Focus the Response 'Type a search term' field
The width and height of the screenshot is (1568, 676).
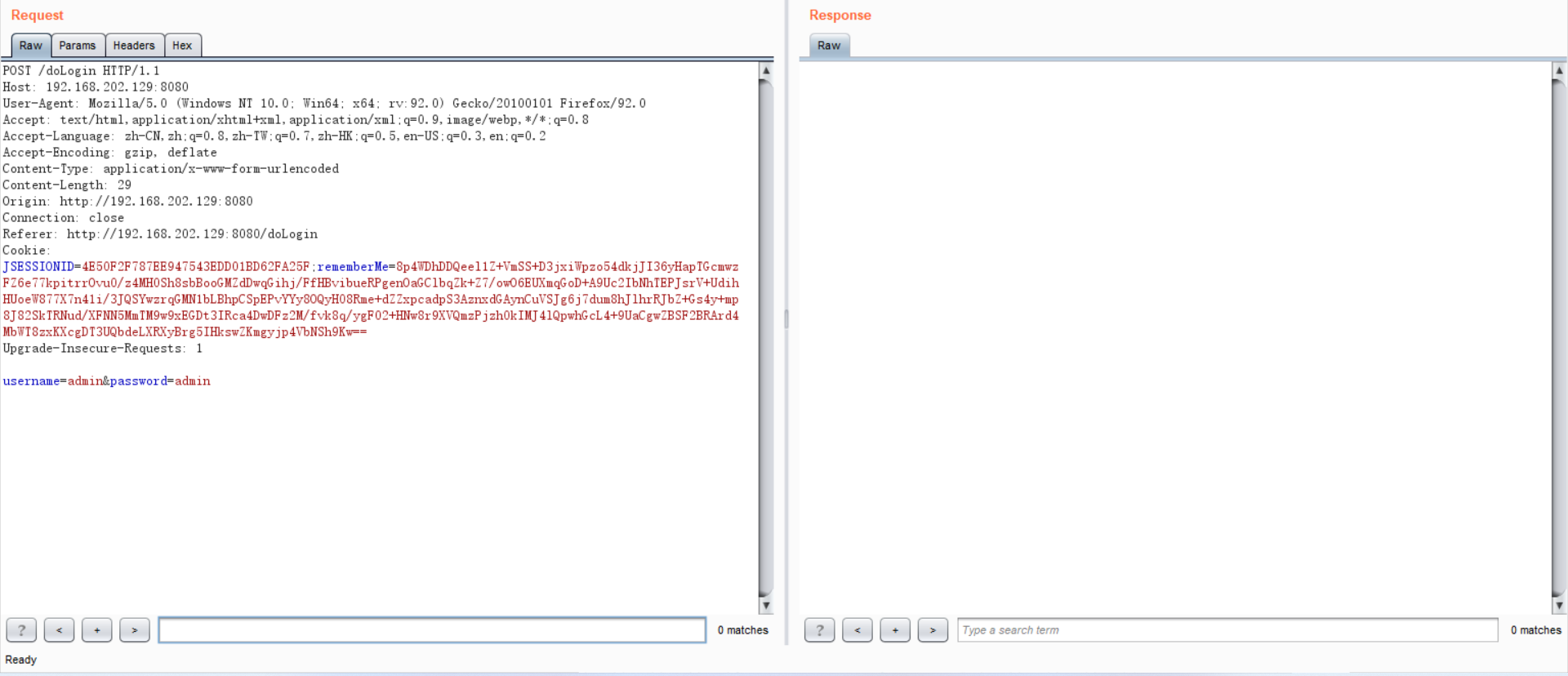tap(1227, 630)
